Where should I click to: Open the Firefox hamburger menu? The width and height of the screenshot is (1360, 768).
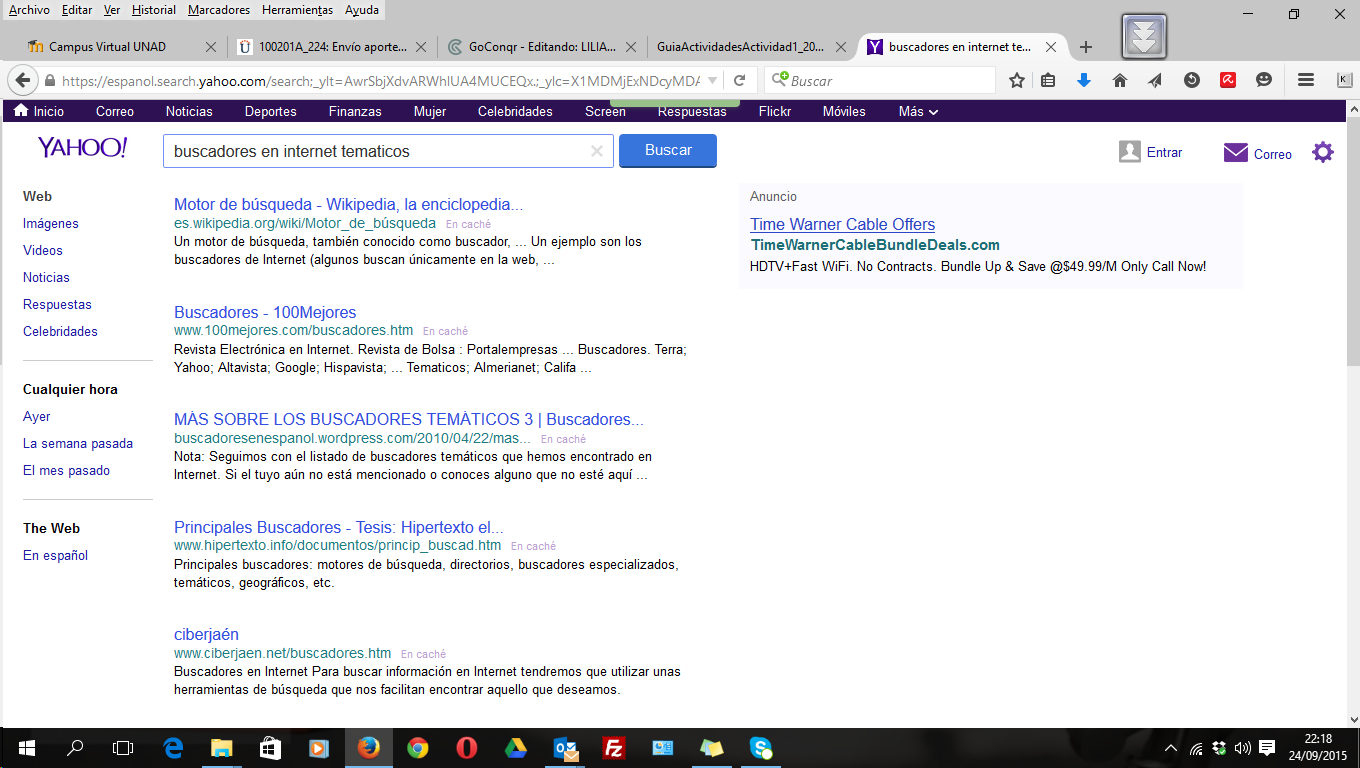click(1306, 81)
